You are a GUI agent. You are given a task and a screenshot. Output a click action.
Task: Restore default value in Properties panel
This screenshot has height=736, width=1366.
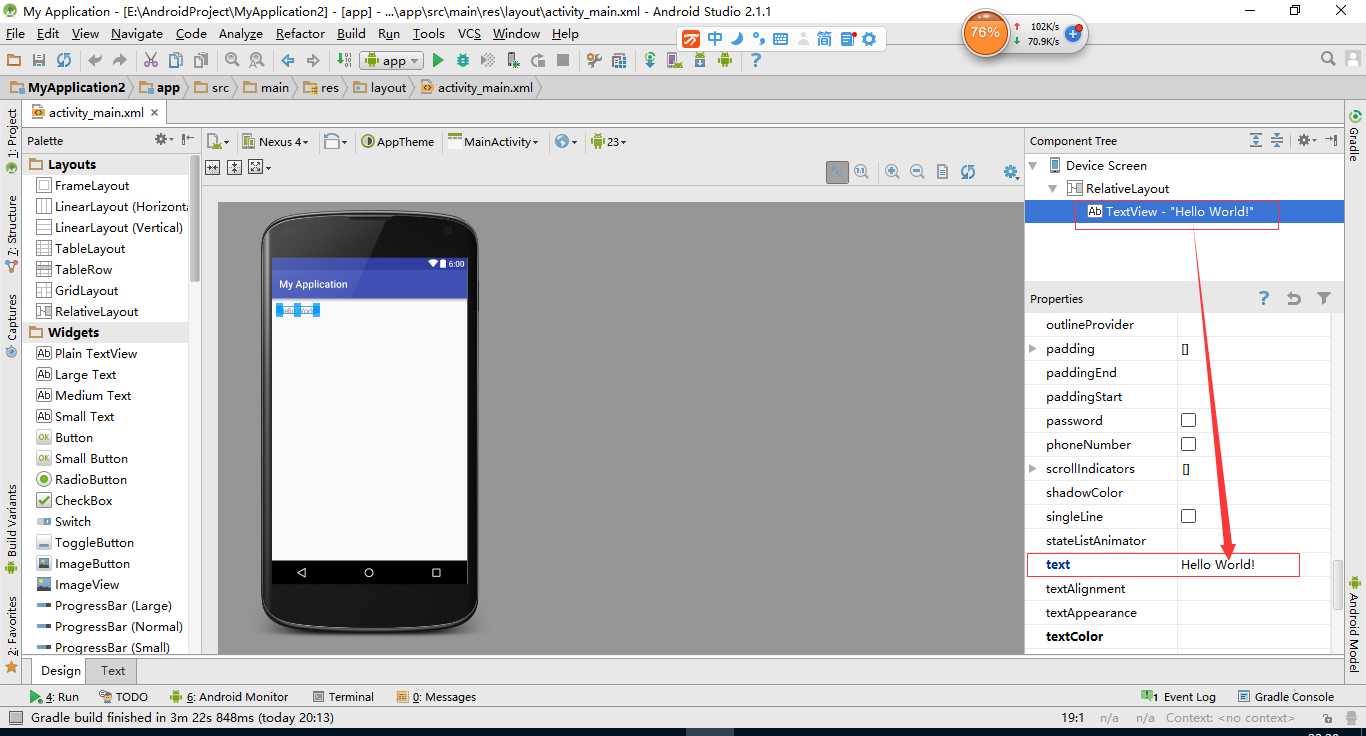[1294, 298]
